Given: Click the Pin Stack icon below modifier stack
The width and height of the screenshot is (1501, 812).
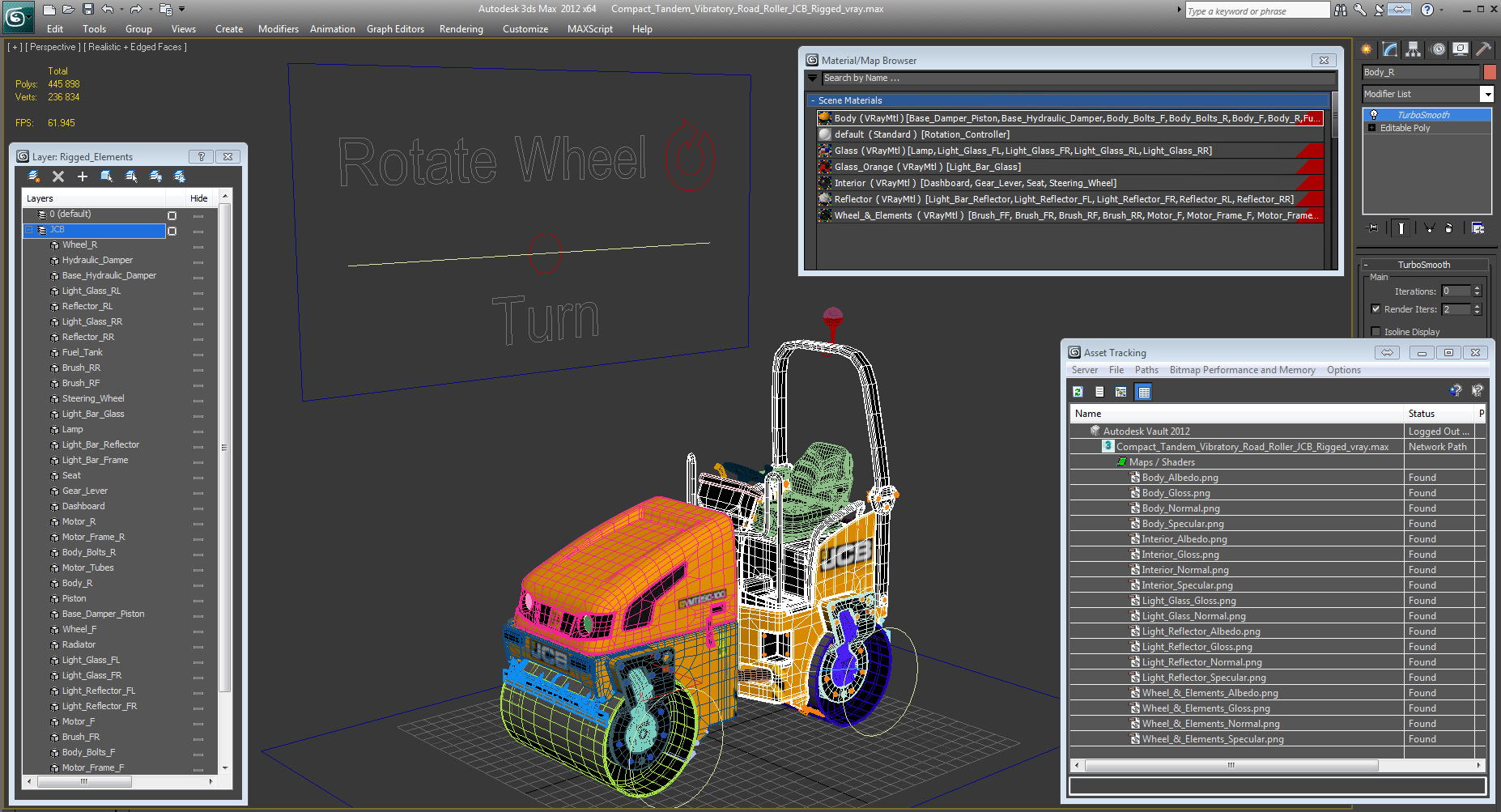Looking at the screenshot, I should coord(1372,228).
